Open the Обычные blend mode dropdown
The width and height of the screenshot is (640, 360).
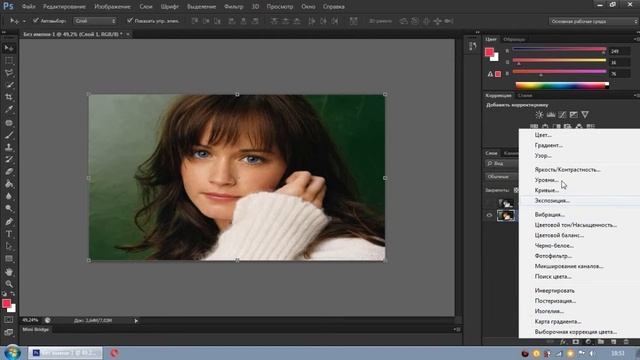(x=502, y=177)
